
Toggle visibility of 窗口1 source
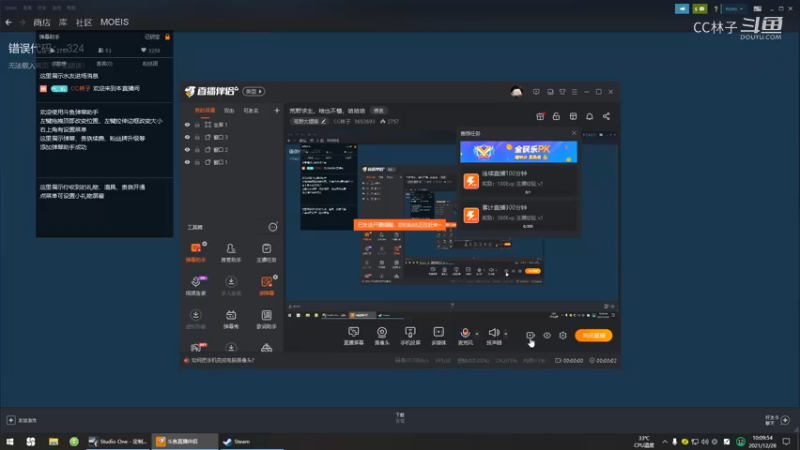pos(187,162)
